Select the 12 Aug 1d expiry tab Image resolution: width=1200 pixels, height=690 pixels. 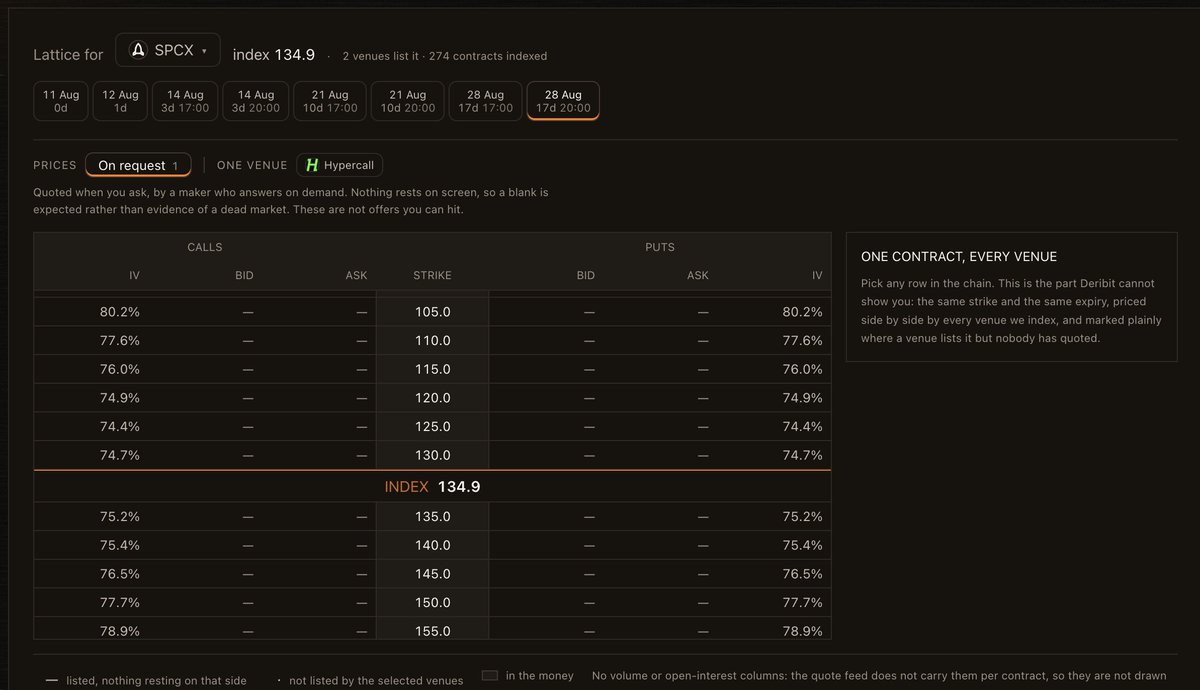click(x=121, y=101)
